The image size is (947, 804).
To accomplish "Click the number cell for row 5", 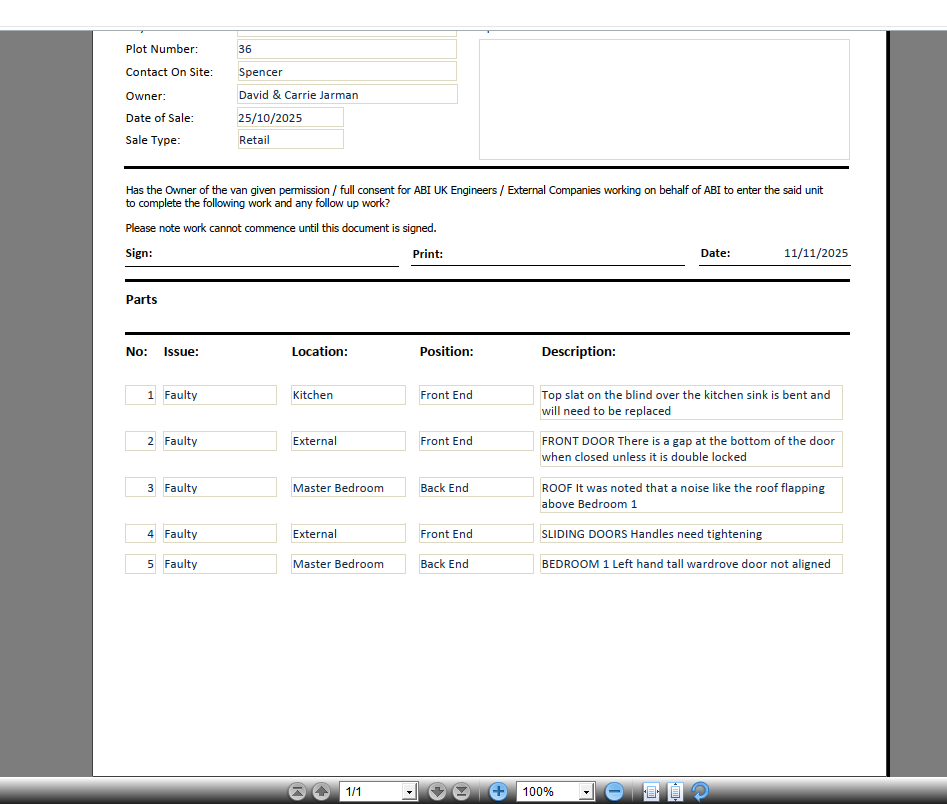I will point(141,564).
